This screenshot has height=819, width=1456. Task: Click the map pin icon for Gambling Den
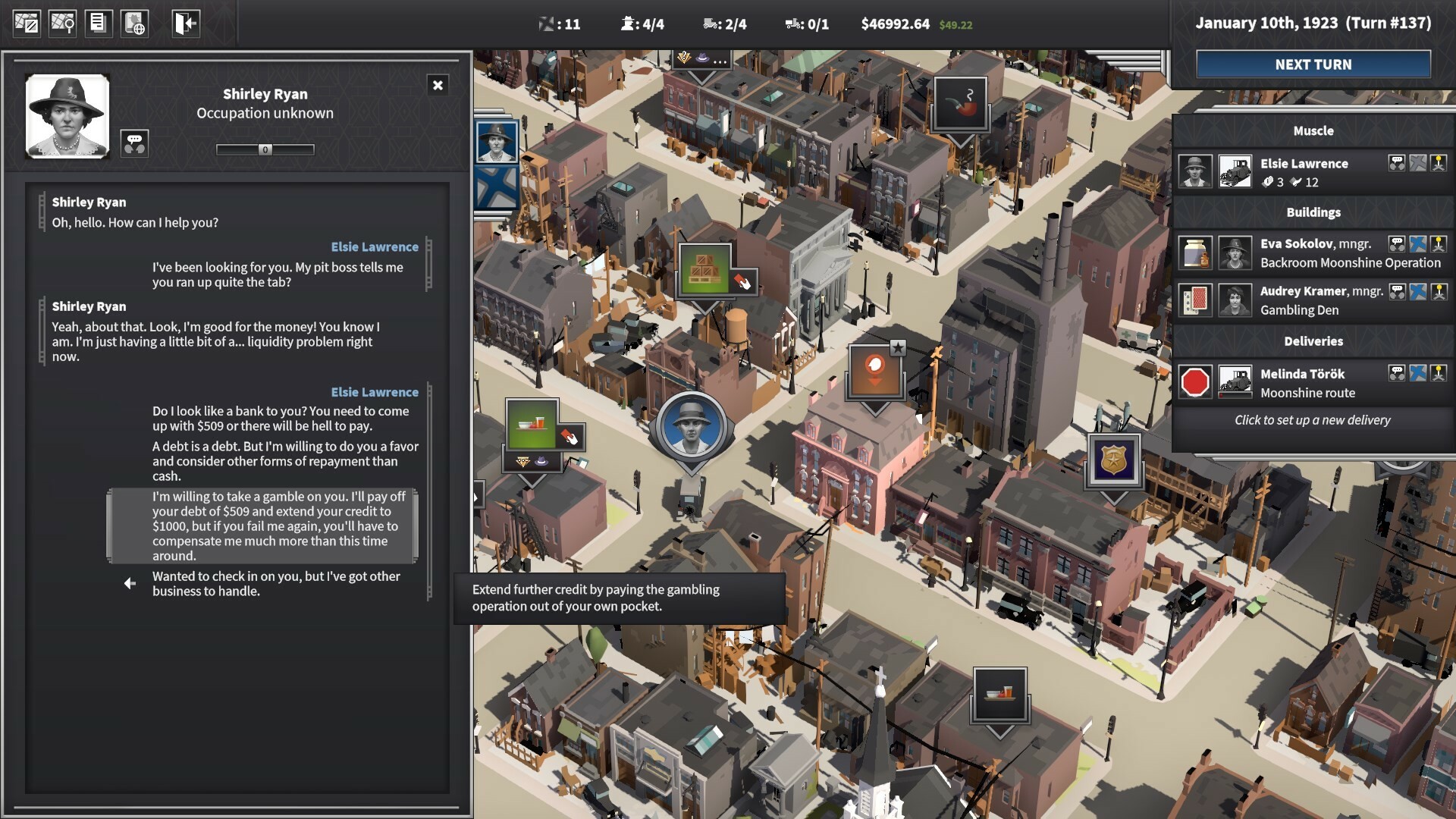[1439, 291]
